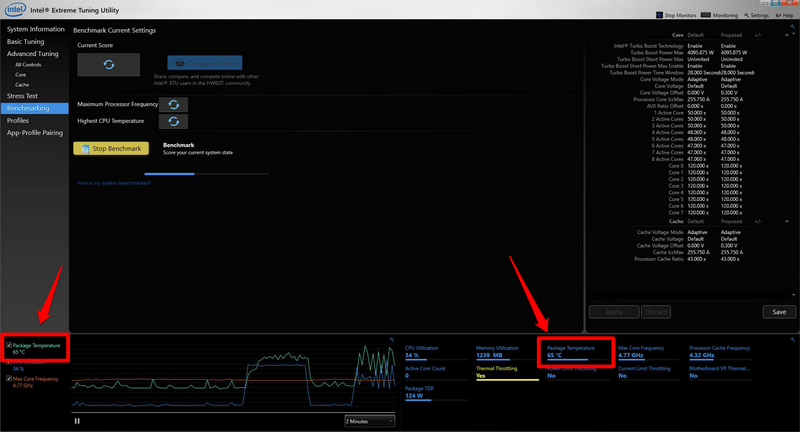Screen dimensions: 800x432
Task: Refresh the Highest CPU Temperature value
Action: pyautogui.click(x=174, y=121)
